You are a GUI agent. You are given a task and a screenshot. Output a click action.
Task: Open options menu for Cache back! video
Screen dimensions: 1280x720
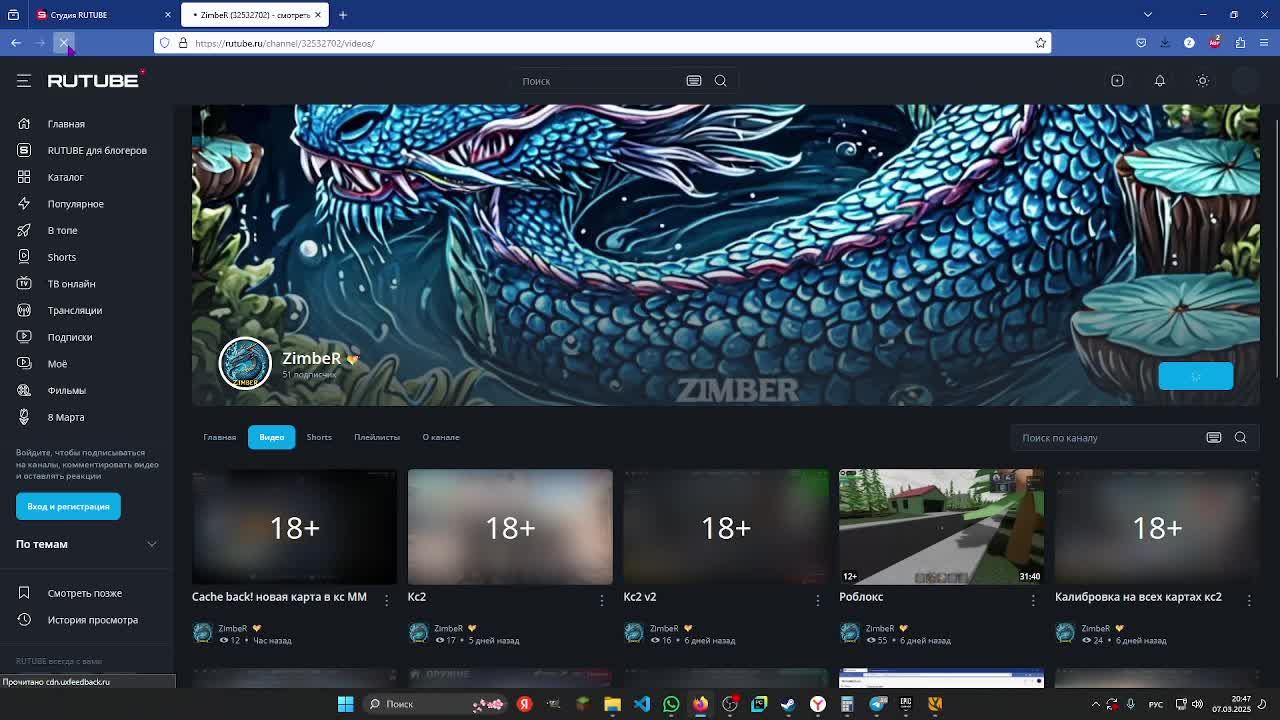pyautogui.click(x=386, y=600)
